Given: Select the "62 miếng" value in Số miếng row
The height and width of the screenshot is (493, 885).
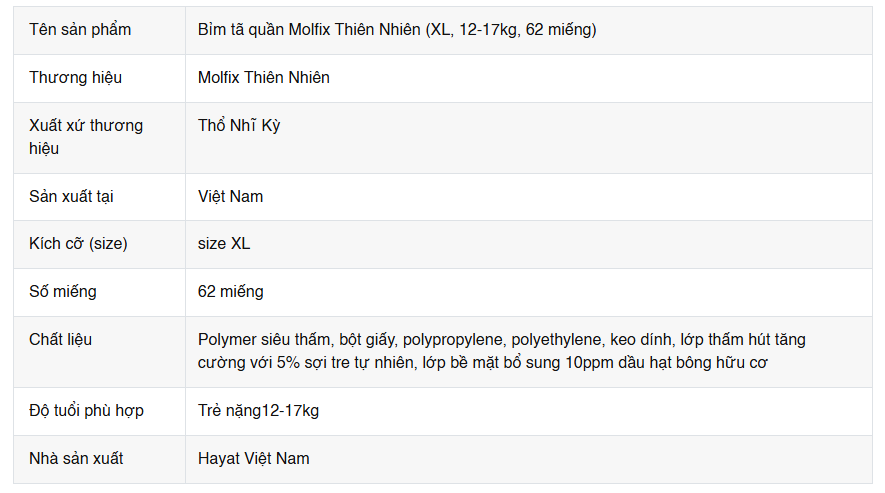Looking at the screenshot, I should [x=231, y=292].
